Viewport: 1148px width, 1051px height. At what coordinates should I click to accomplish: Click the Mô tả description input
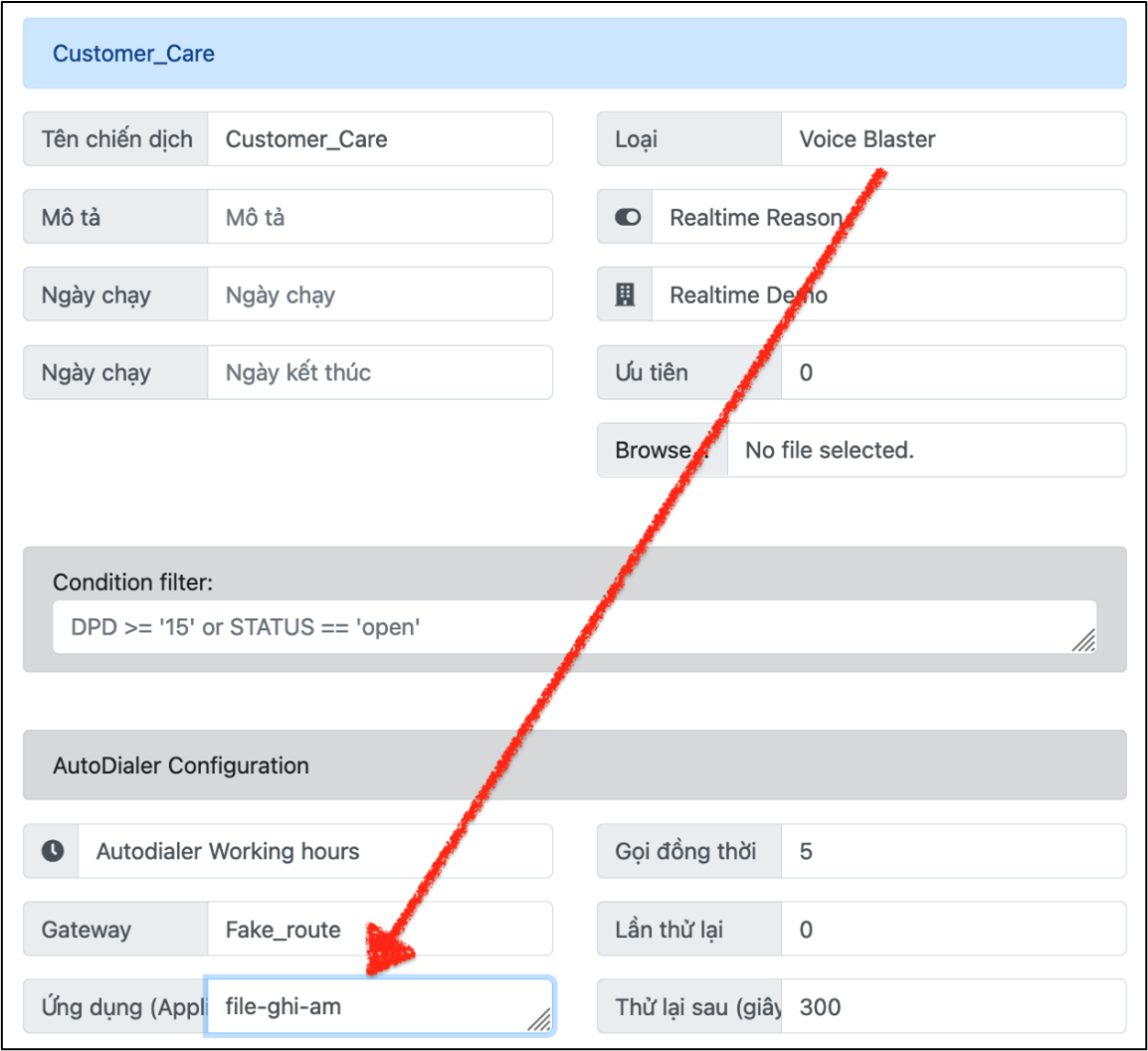(378, 217)
